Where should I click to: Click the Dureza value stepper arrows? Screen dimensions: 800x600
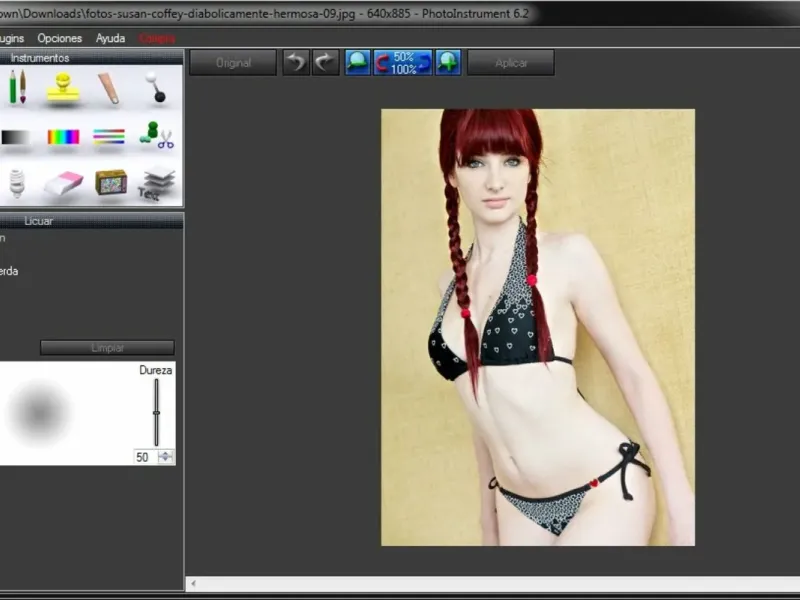[166, 456]
